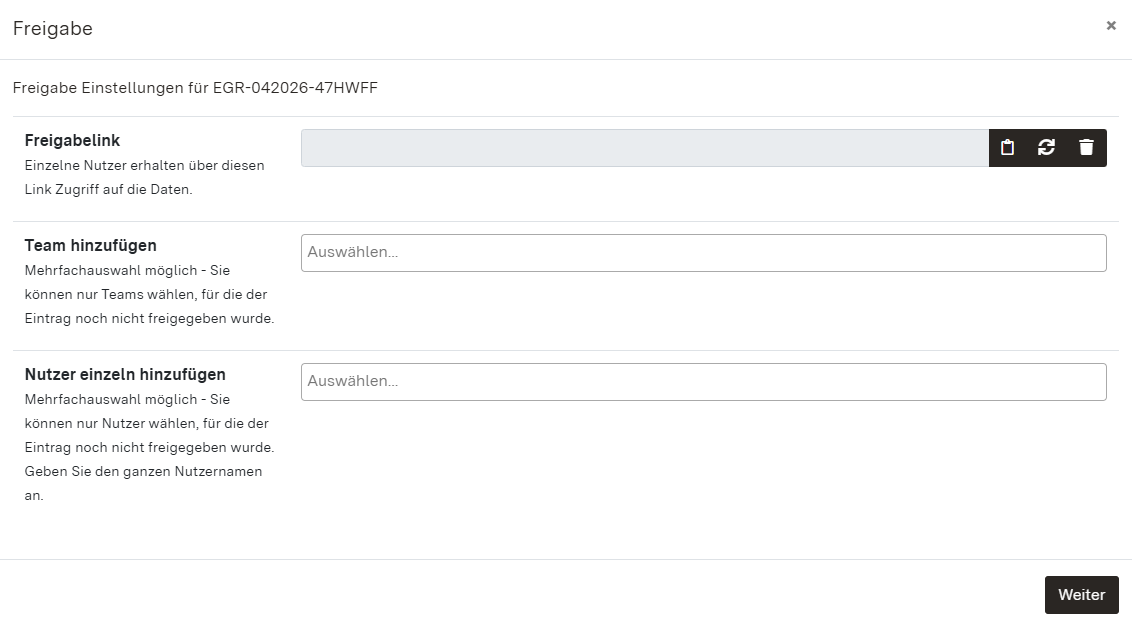Viewport: 1132px width, 624px height.
Task: Regenerate the share link with refresh icon
Action: click(x=1047, y=148)
